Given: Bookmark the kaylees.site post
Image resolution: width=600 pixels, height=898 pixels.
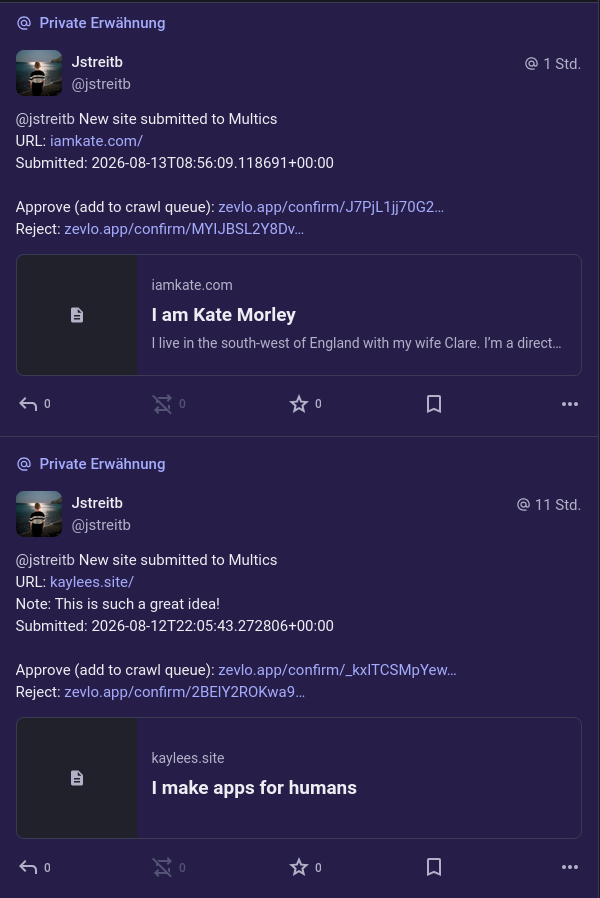Looking at the screenshot, I should tap(434, 867).
